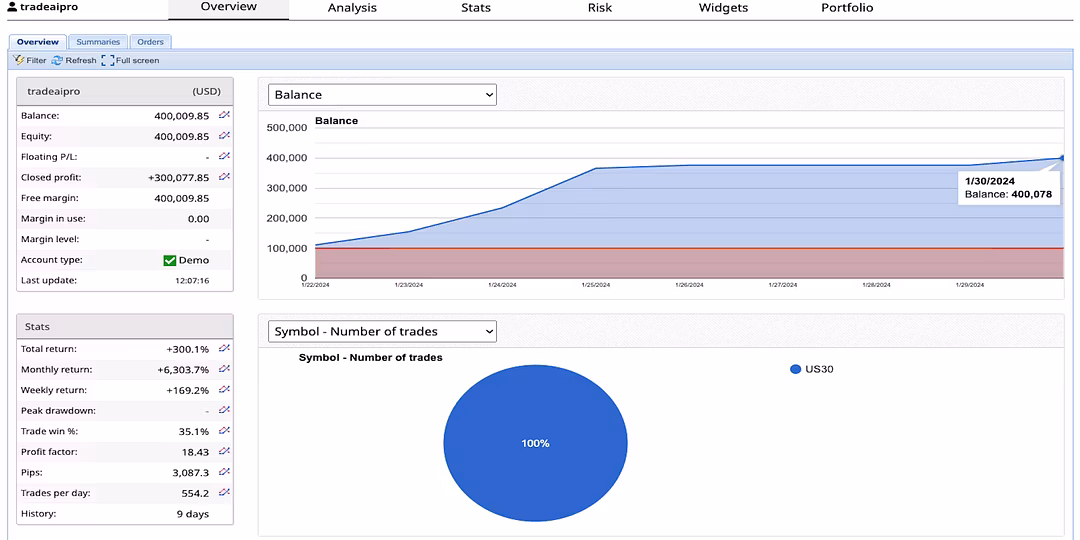Open the Orders sub-tab
The image size is (1080, 540).
coord(150,42)
